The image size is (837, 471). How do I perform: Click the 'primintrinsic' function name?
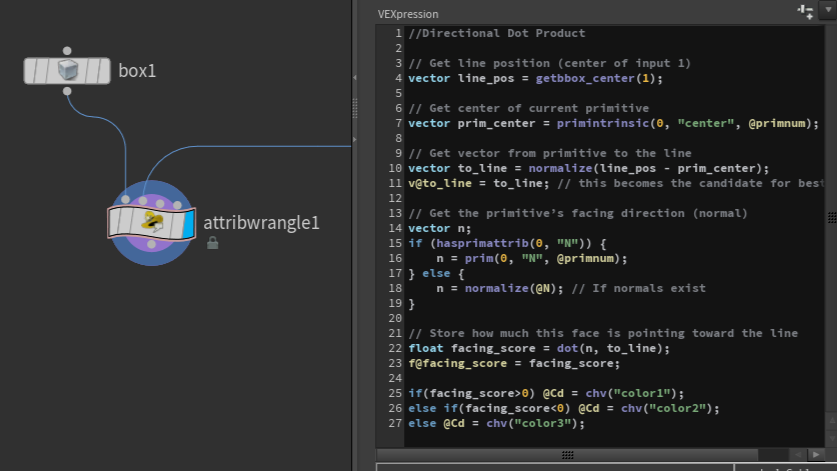601,123
